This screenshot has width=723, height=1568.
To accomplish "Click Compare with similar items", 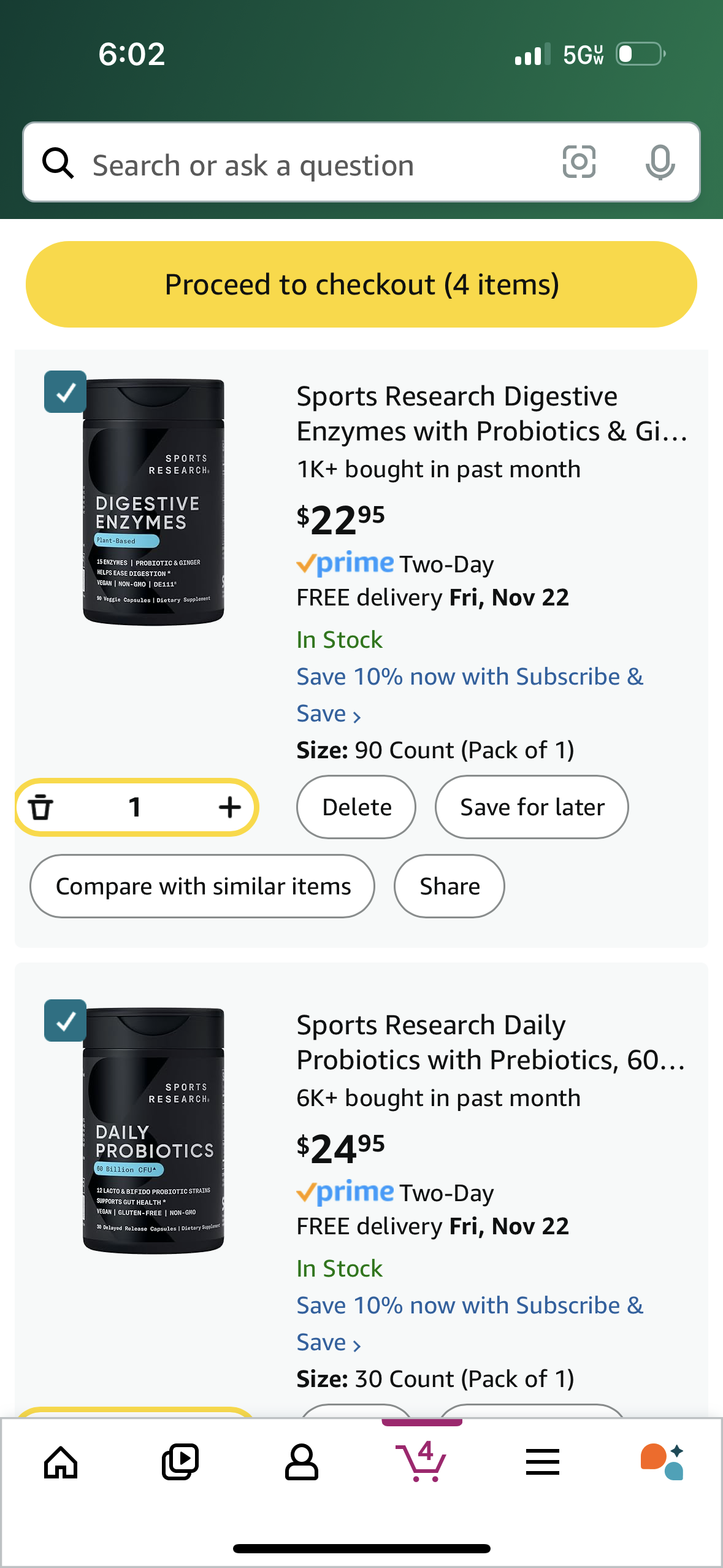I will (x=202, y=886).
